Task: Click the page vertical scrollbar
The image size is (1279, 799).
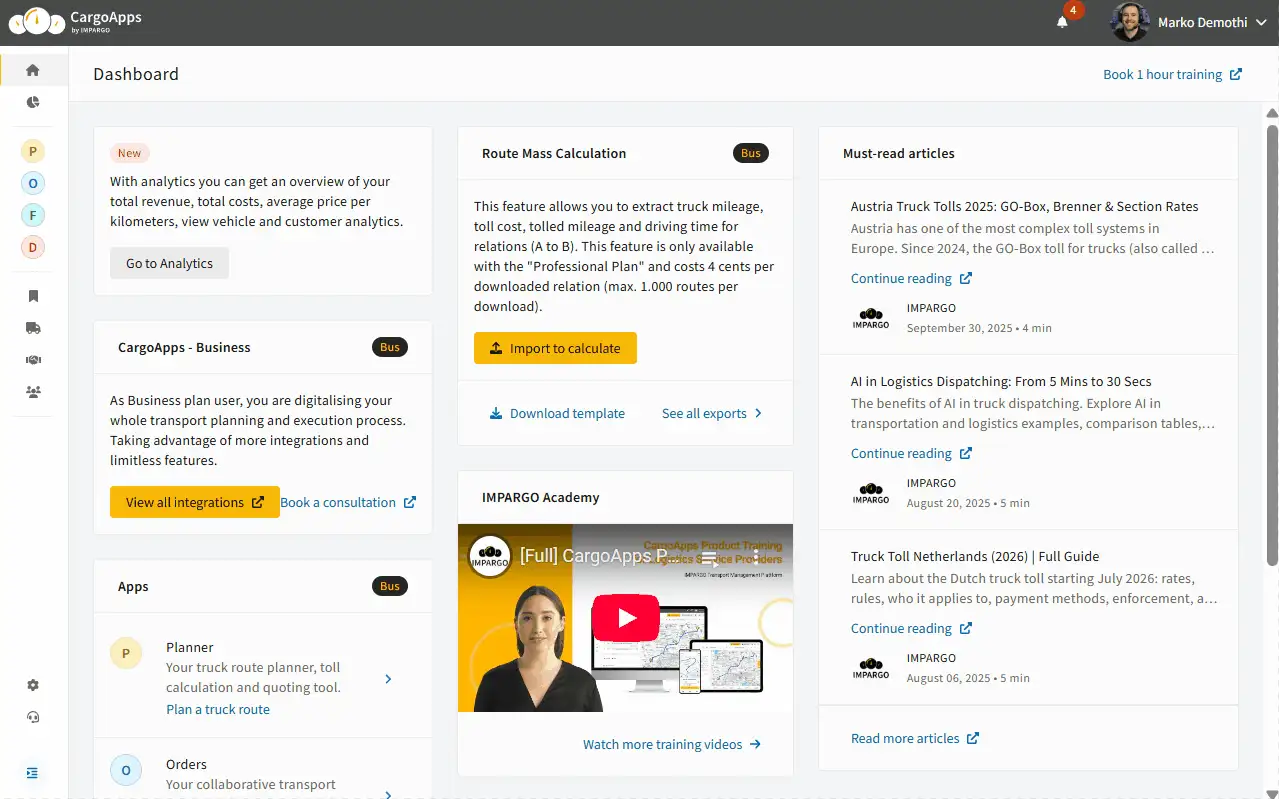Action: pyautogui.click(x=1272, y=345)
